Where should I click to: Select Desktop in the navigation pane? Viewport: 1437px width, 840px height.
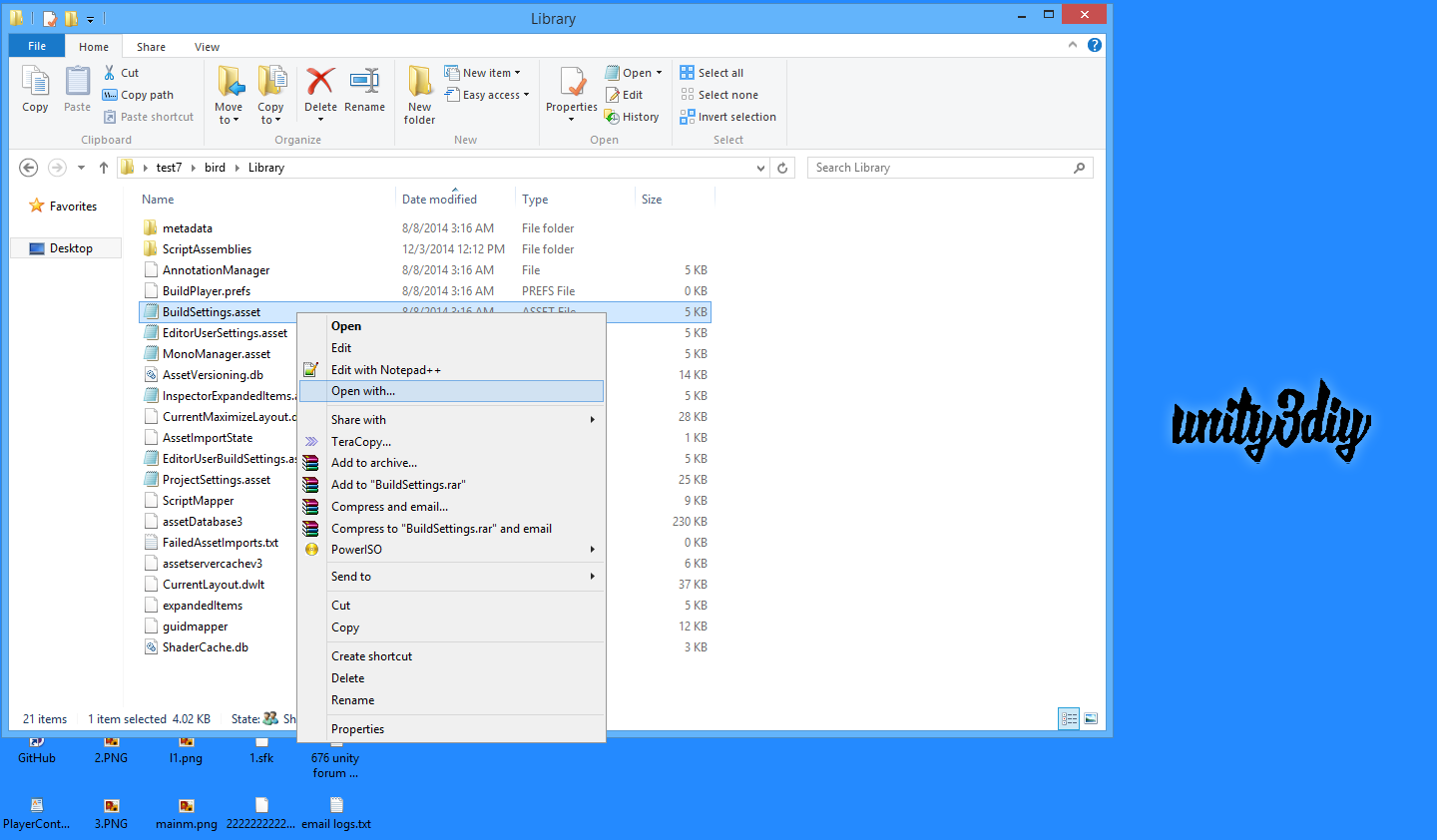(66, 248)
